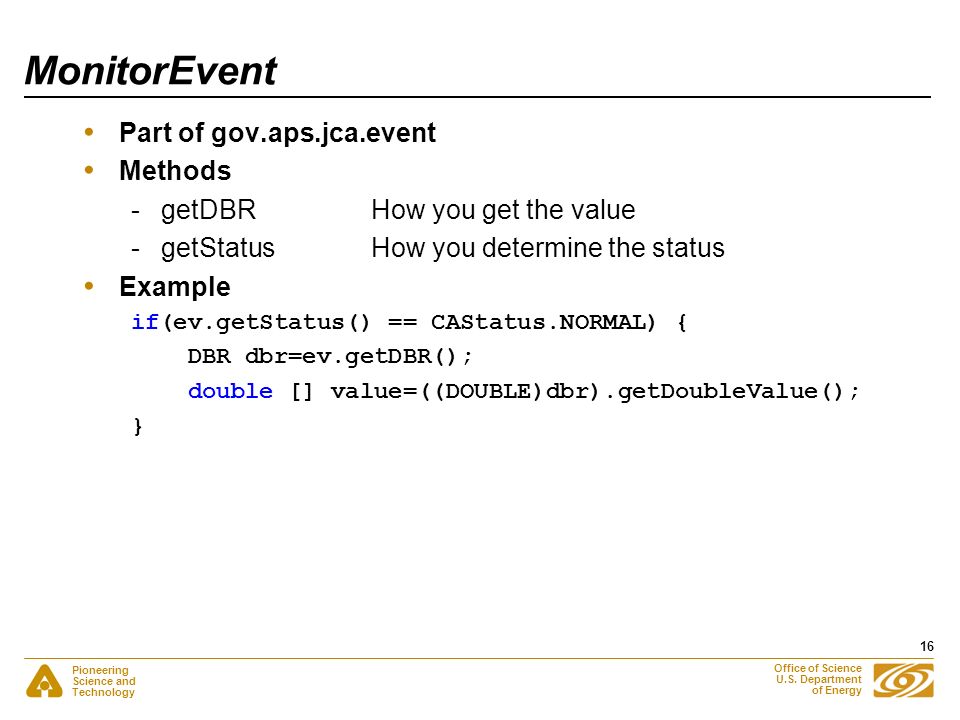Click the 'Methods' bullet heading
The width and height of the screenshot is (960, 720).
175,171
